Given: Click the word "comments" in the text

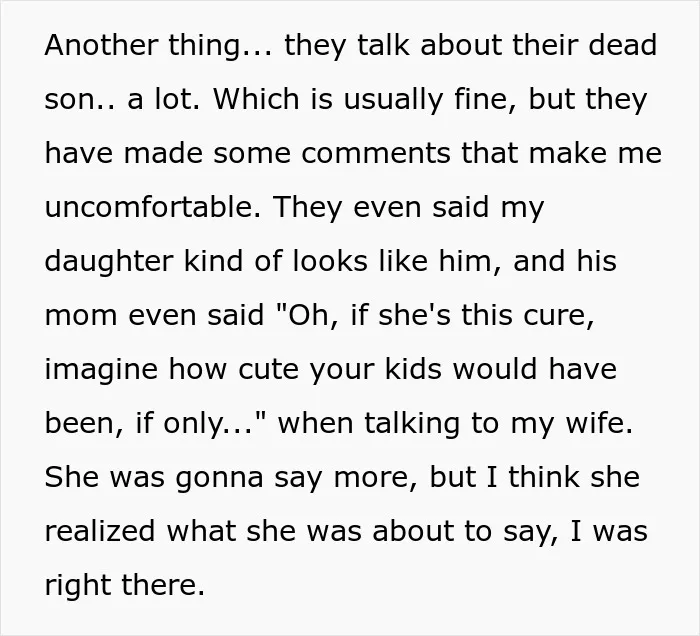Looking at the screenshot, I should click(376, 153).
